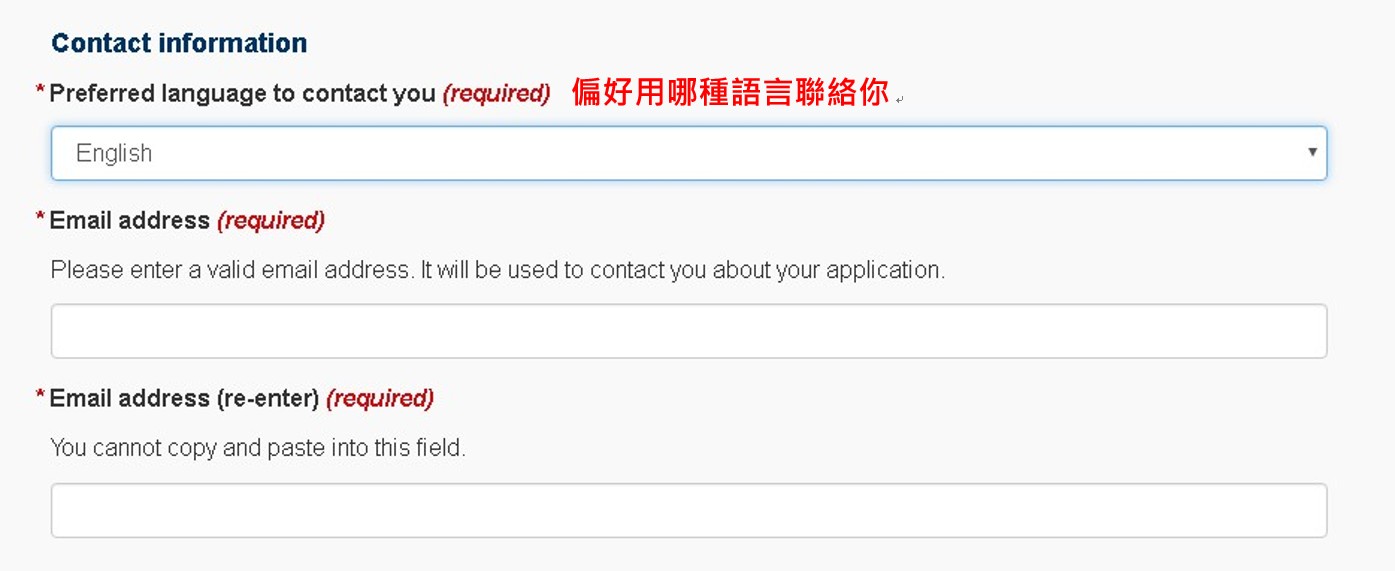Click the paragraph mark after the Chinese text
The width and height of the screenshot is (1395, 571).
[x=900, y=99]
